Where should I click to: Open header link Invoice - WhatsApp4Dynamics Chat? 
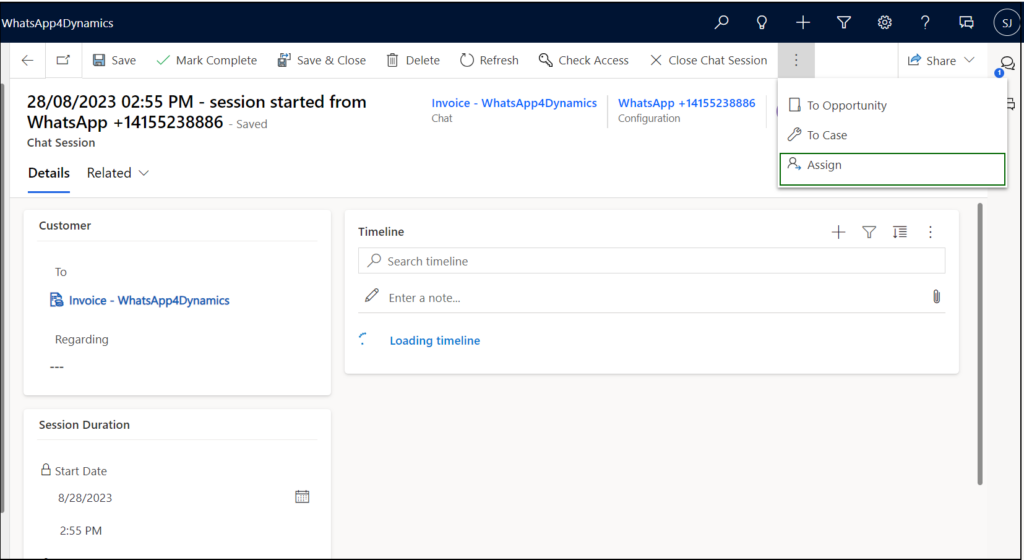point(514,103)
